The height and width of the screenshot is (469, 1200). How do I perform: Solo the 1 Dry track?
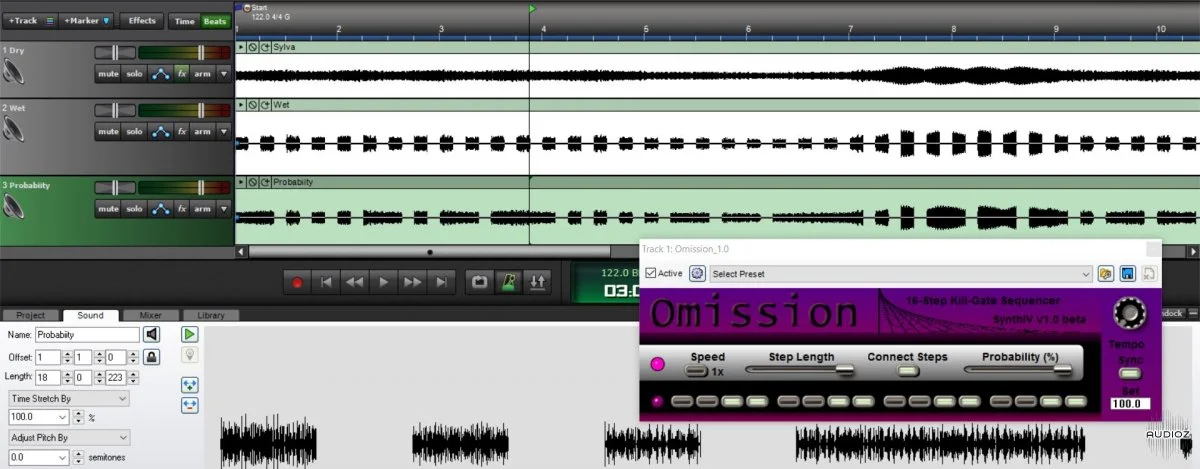[134, 74]
